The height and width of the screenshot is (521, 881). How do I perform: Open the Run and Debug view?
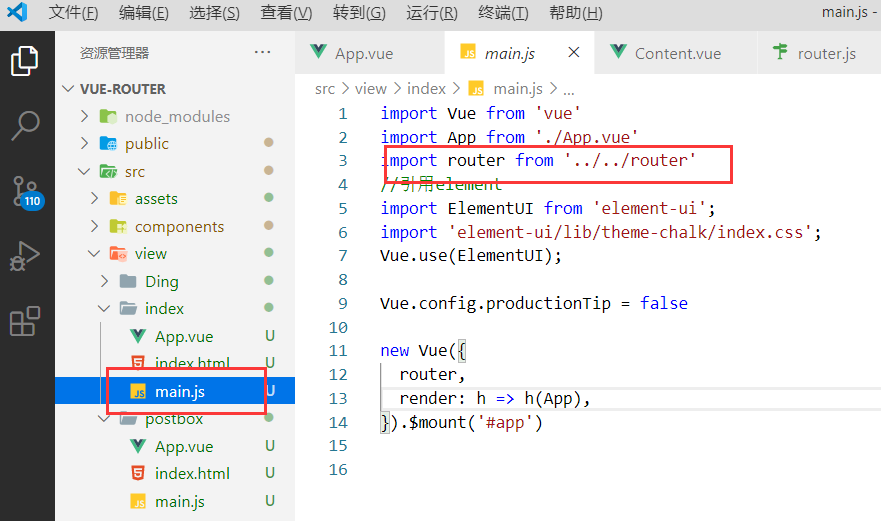click(25, 256)
